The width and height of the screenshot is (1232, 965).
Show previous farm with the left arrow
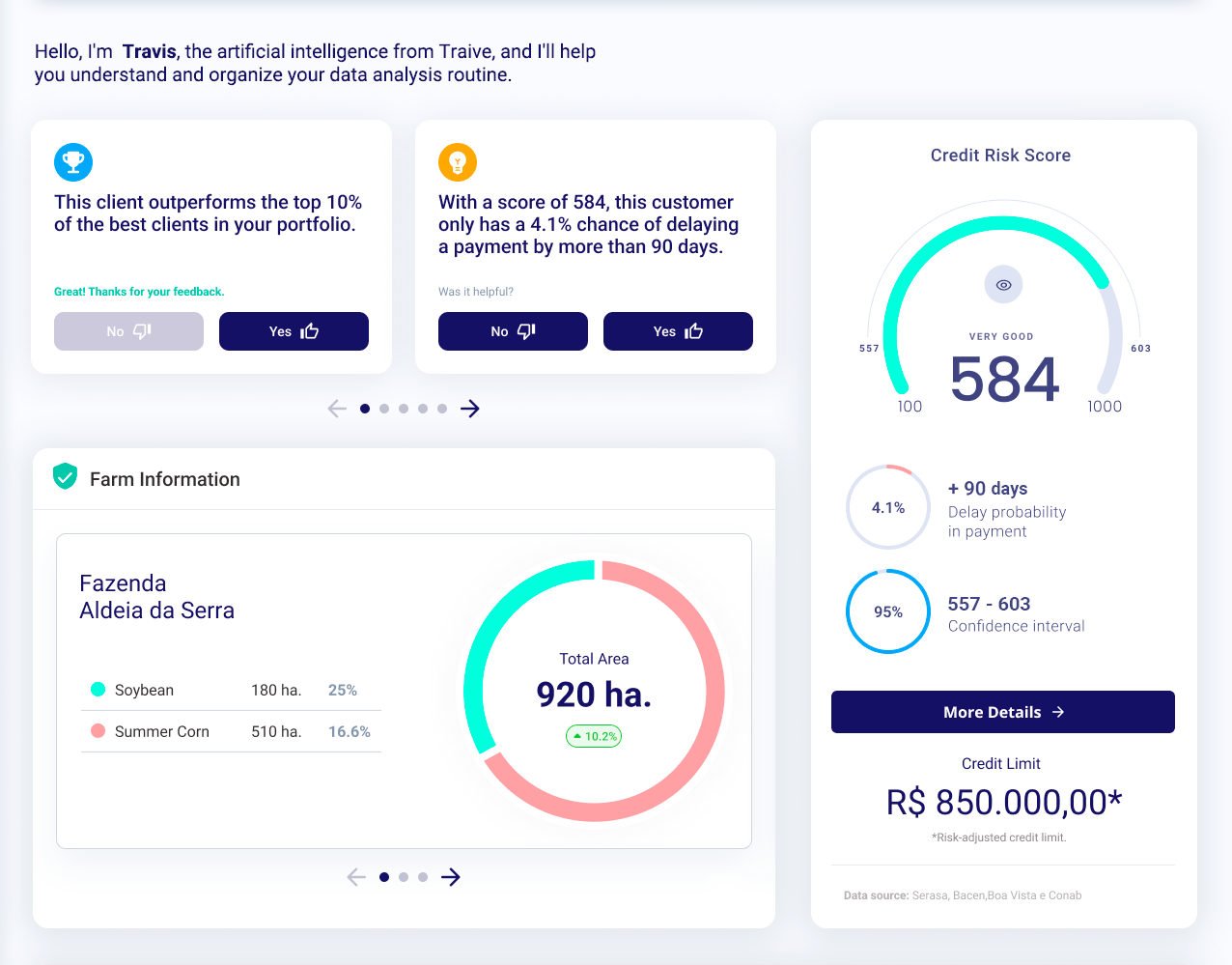tap(356, 877)
